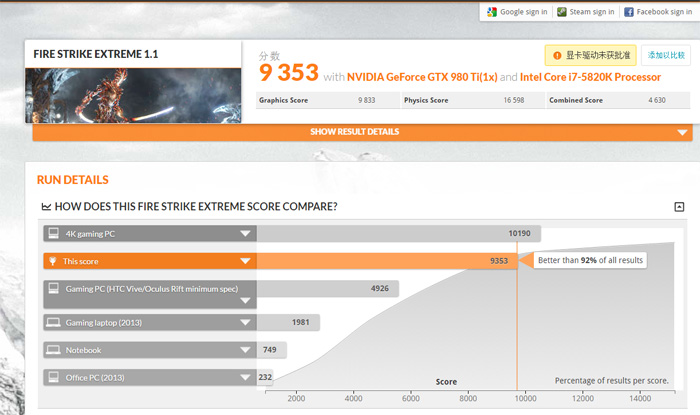Sign in with Steam
700x415 pixels.
586,12
